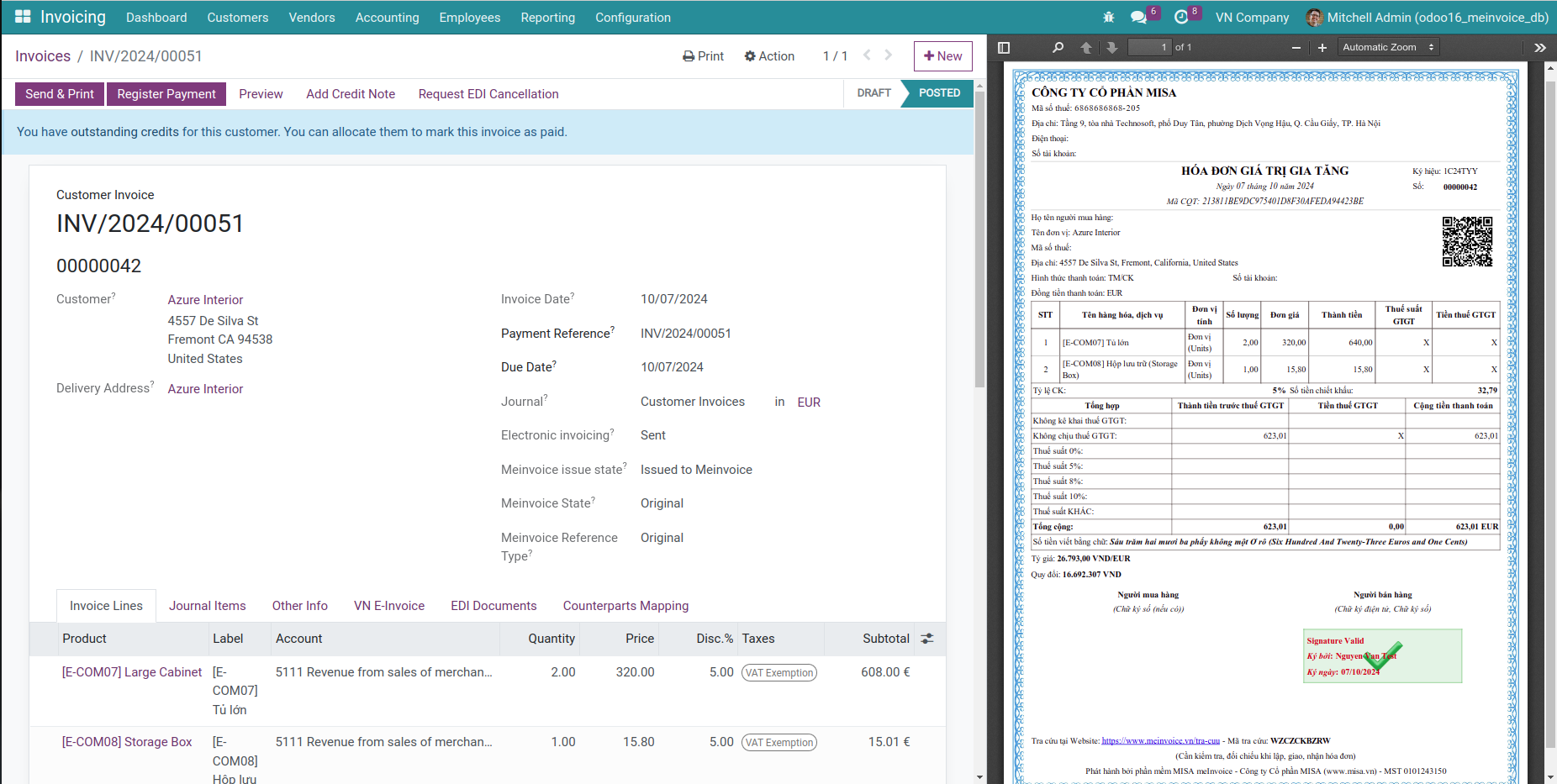Zoom in on the PDF document

(1322, 48)
